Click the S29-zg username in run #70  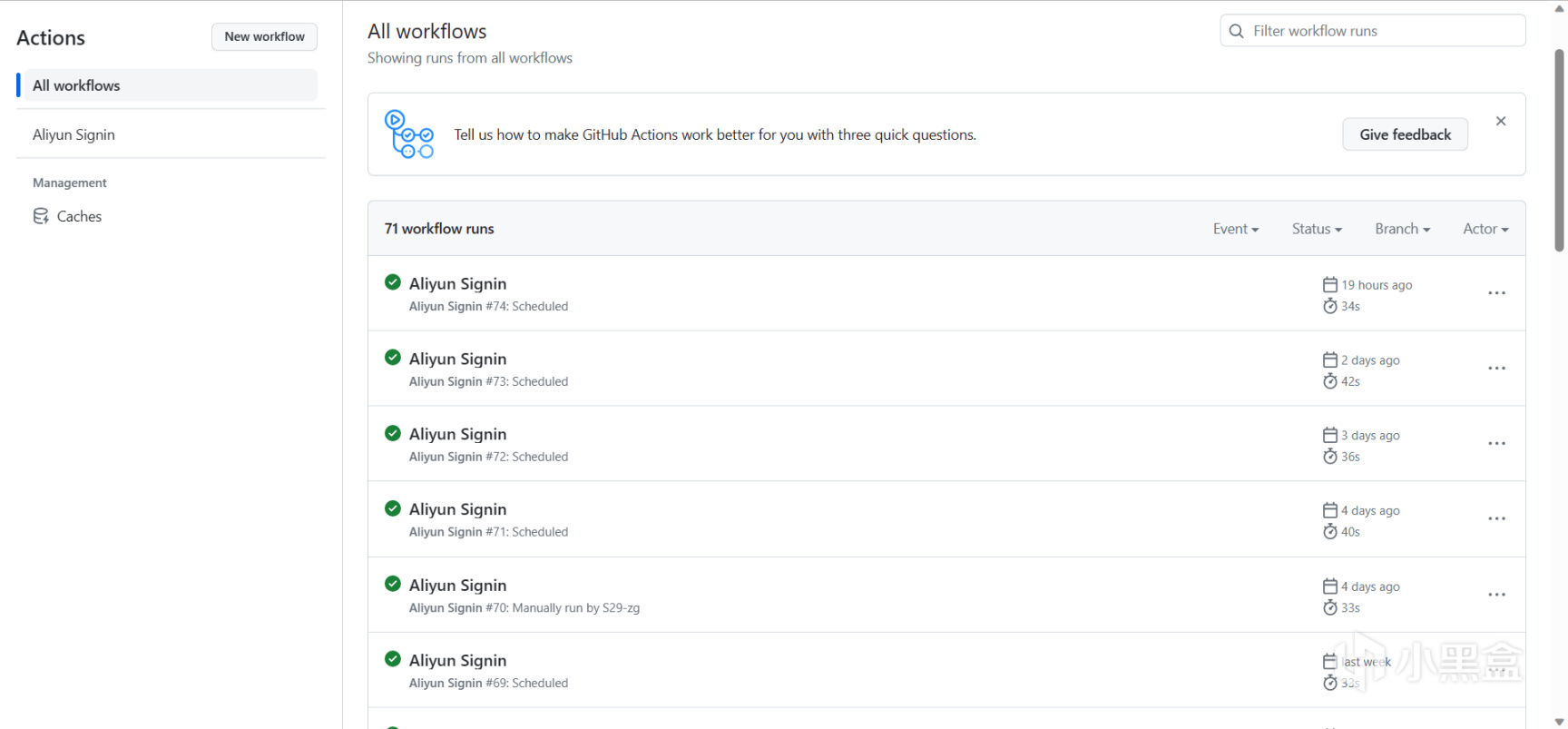point(622,608)
